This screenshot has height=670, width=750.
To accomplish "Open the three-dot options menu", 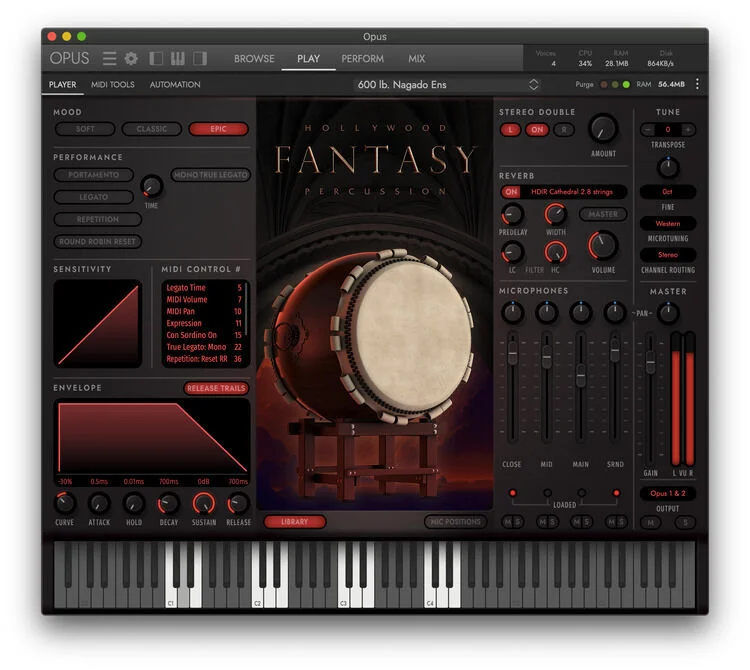I will [x=697, y=84].
